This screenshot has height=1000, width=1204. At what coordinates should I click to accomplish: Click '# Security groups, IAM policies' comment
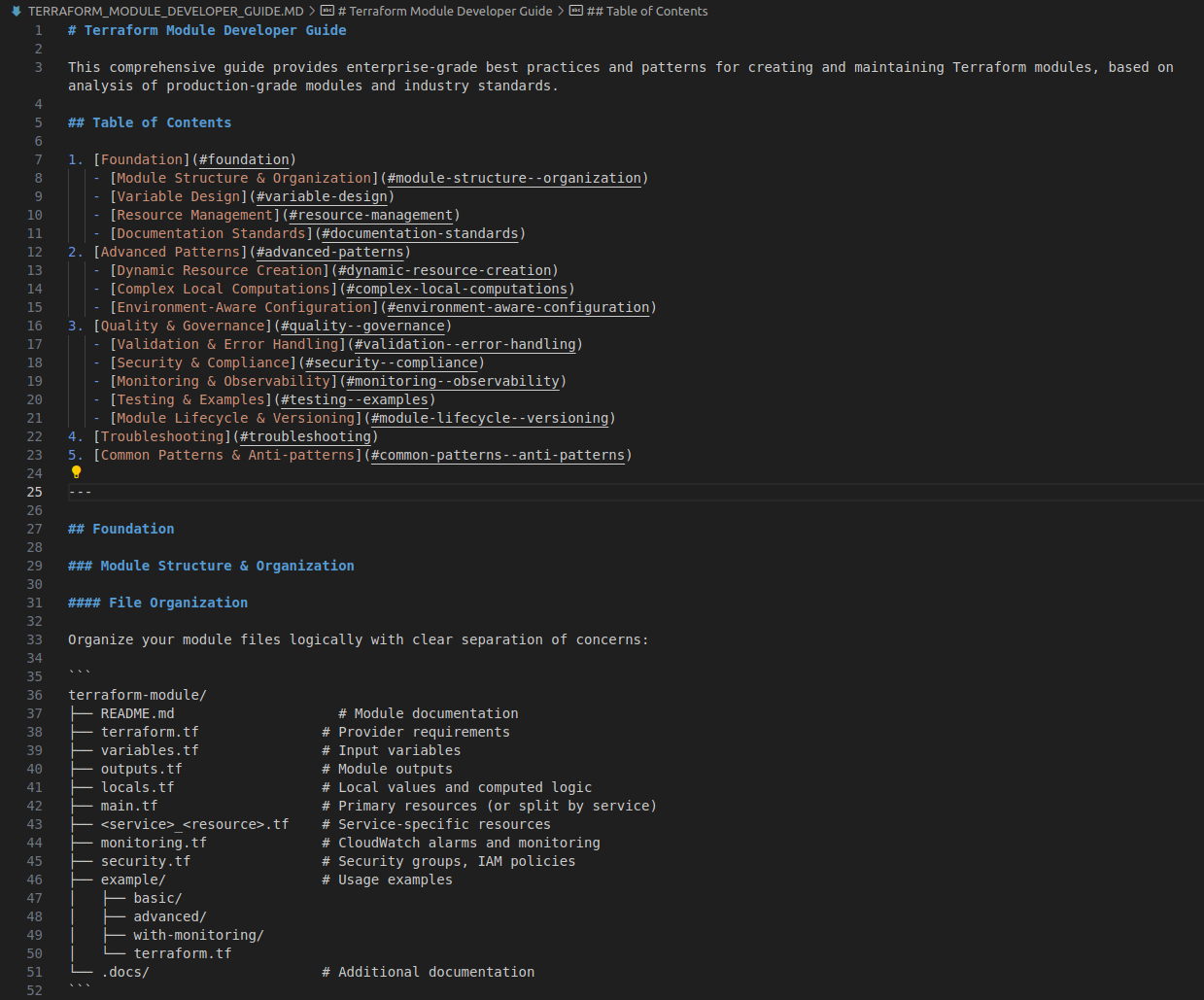point(448,861)
